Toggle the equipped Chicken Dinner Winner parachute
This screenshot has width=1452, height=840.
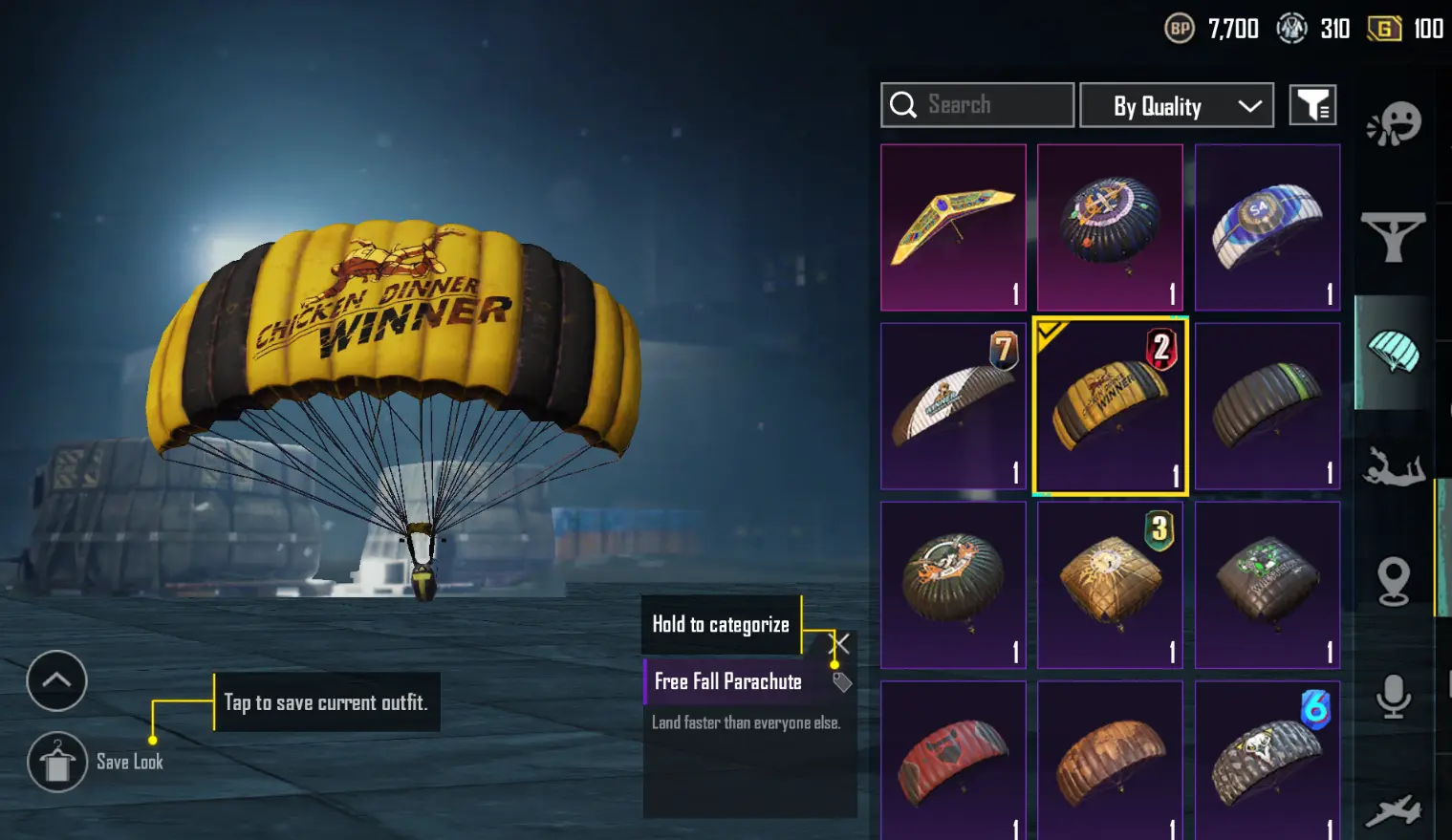(1111, 407)
